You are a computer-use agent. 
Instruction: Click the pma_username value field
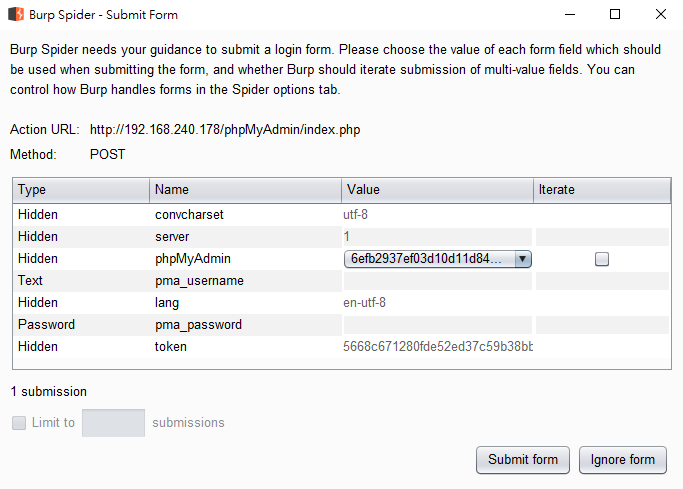pyautogui.click(x=437, y=281)
